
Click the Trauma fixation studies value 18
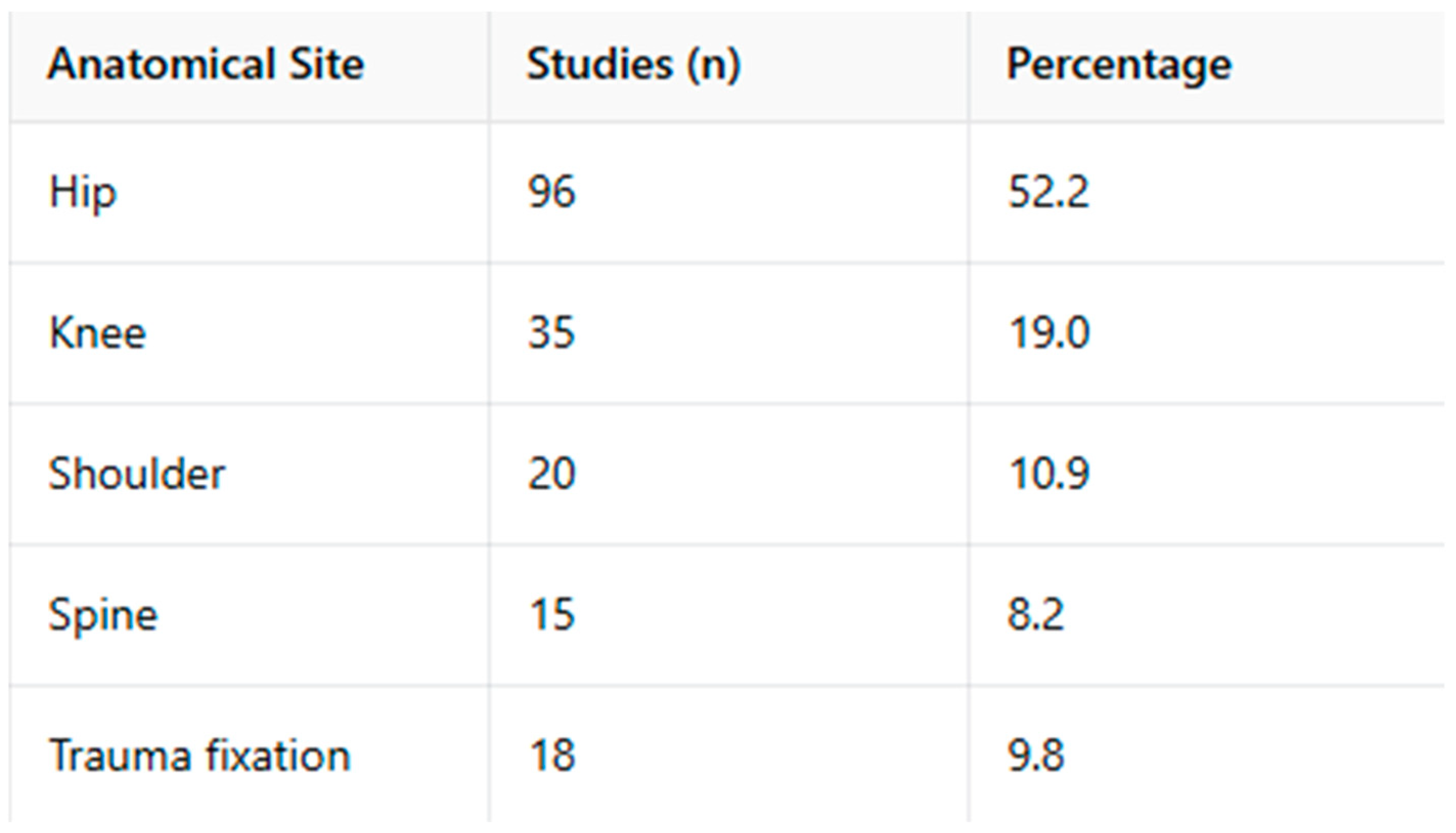point(552,756)
